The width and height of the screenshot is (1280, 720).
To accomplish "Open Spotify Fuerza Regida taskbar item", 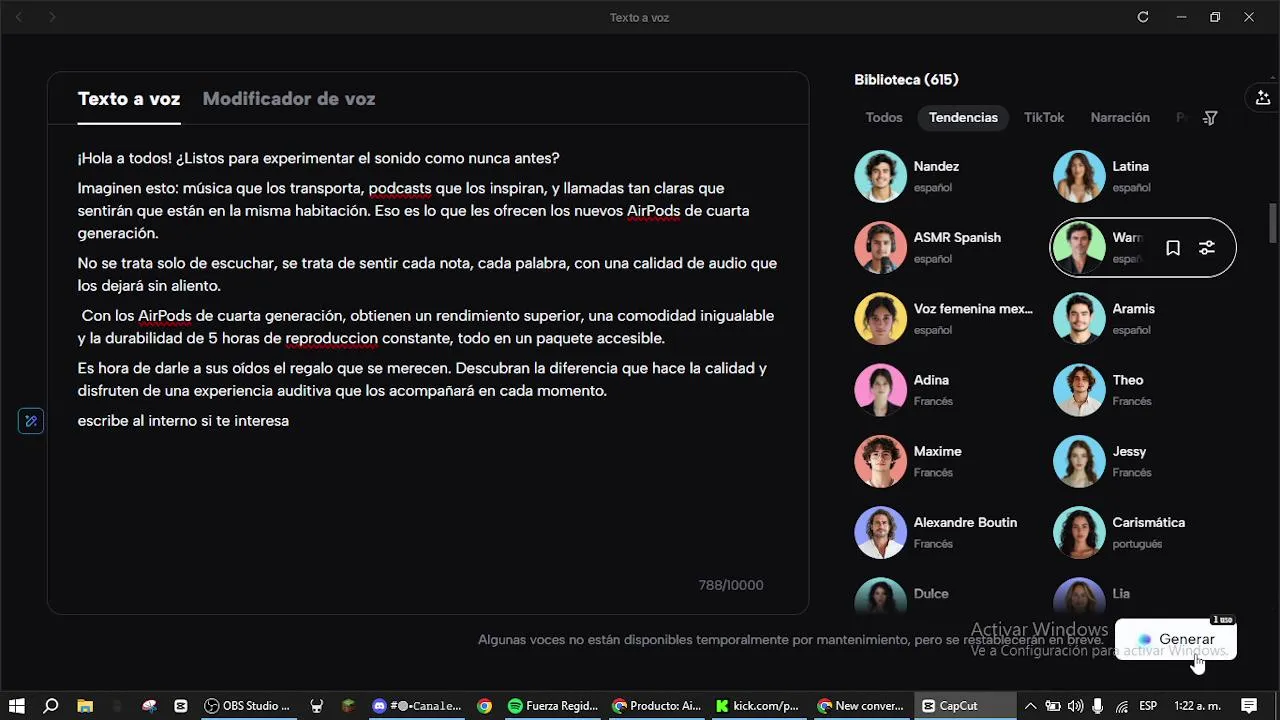I will [552, 705].
